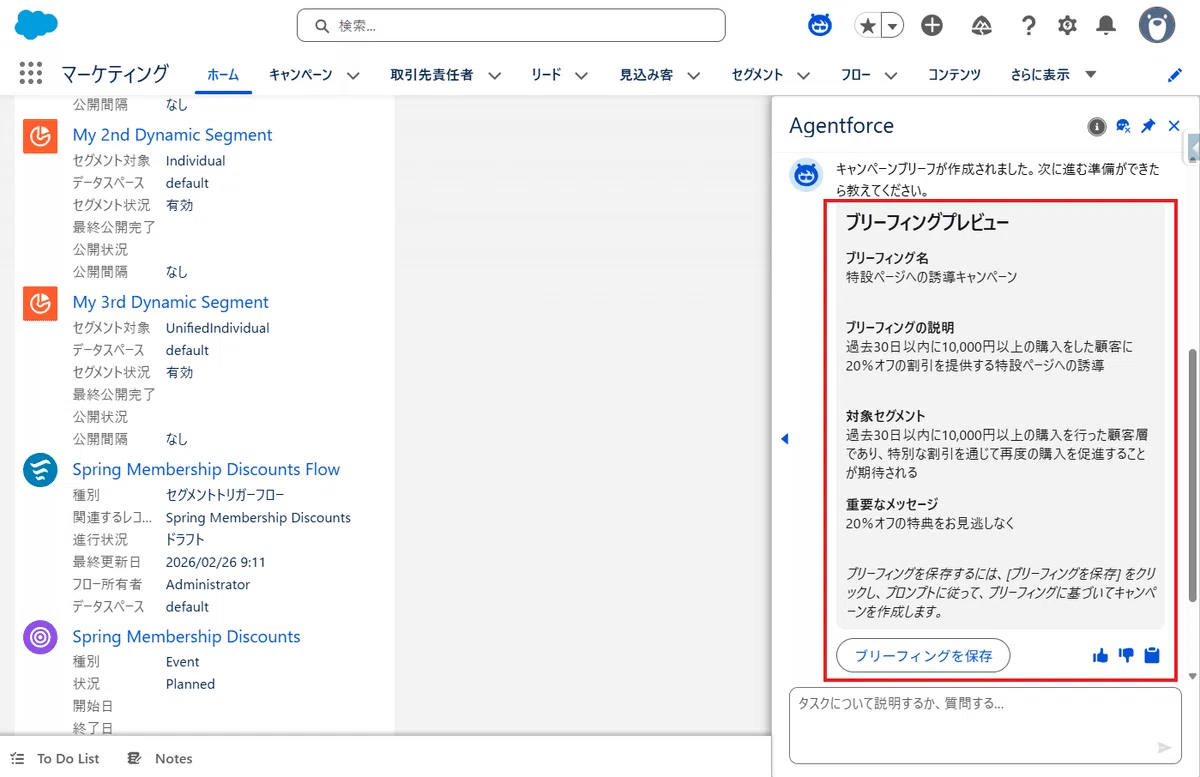Expand the キャンペーン tab dropdown chevron
The width and height of the screenshot is (1200, 777).
pyautogui.click(x=352, y=75)
